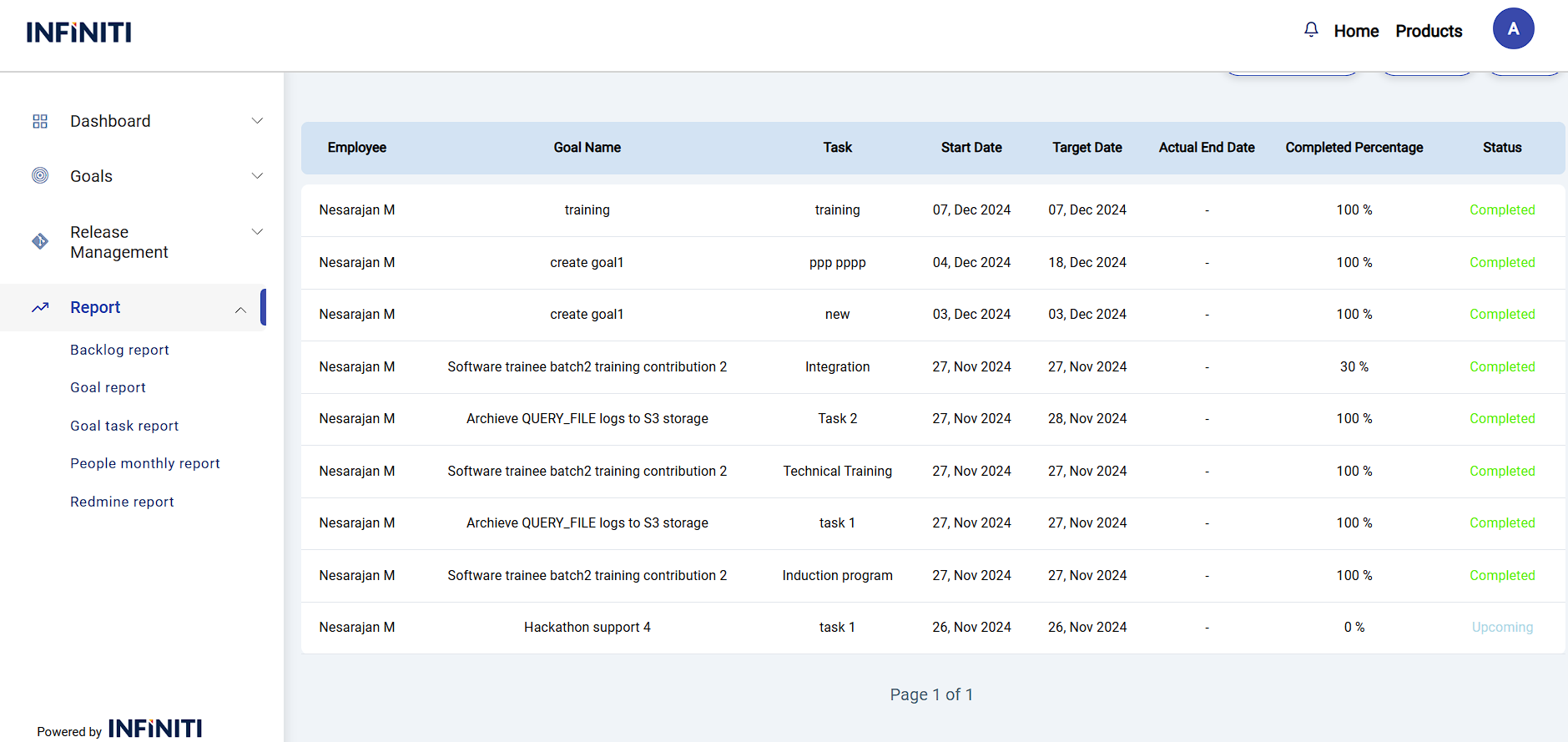Click the INFINITI logo in header
The image size is (1568, 742).
click(x=79, y=33)
